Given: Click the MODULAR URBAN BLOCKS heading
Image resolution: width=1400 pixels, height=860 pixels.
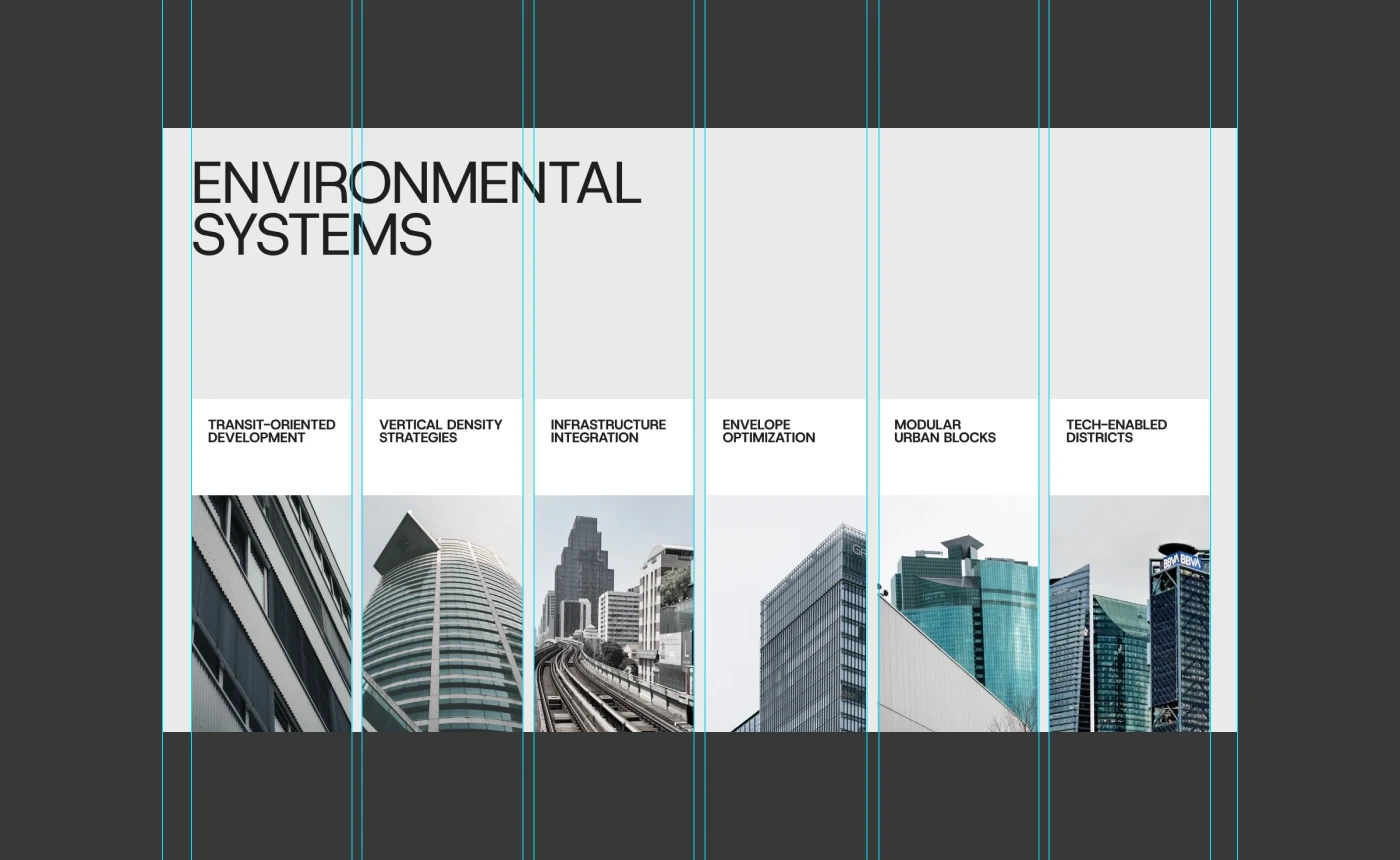Looking at the screenshot, I should [x=944, y=431].
